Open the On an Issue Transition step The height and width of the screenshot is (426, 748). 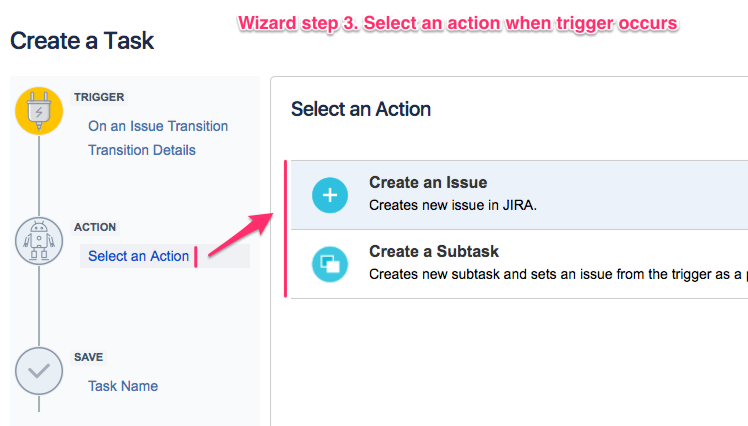[158, 126]
